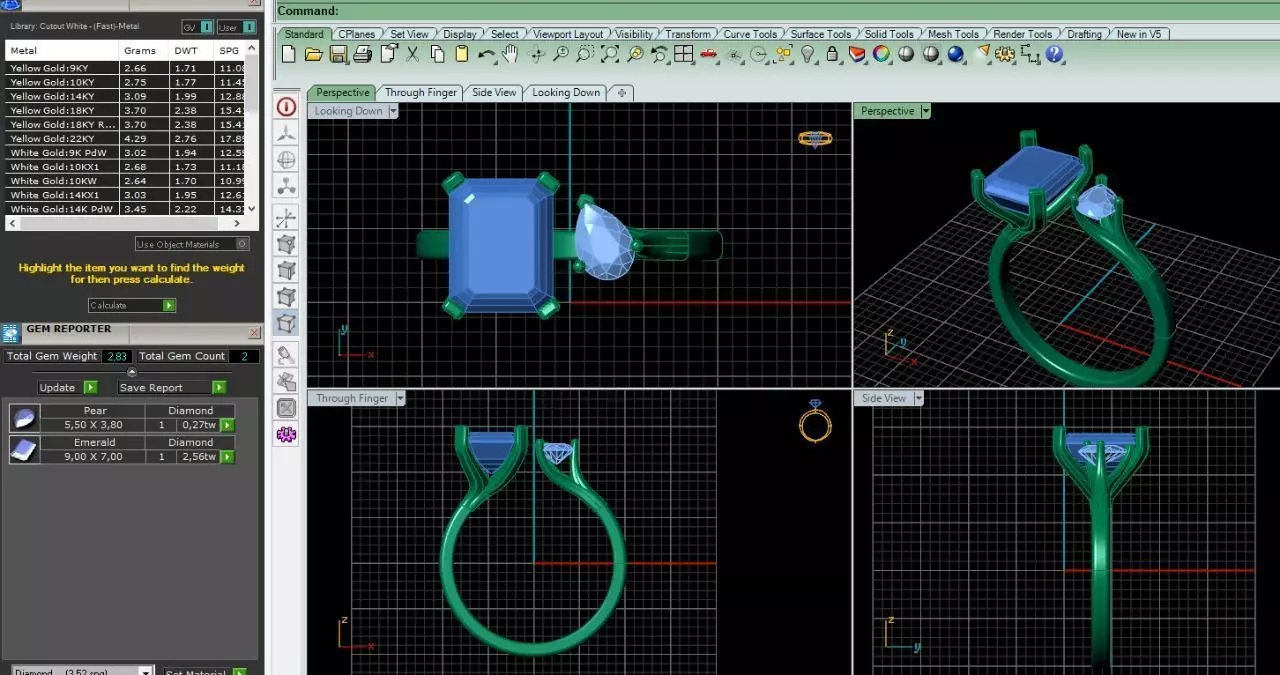The image size is (1280, 675).
Task: Open Looking Down viewport title dropdown
Action: tap(392, 111)
